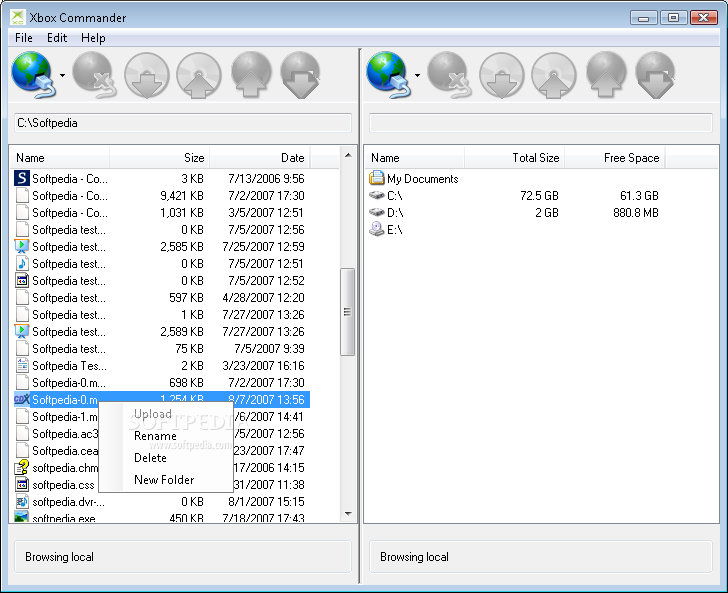
Task: Select the C:\ drive row
Action: click(x=514, y=195)
